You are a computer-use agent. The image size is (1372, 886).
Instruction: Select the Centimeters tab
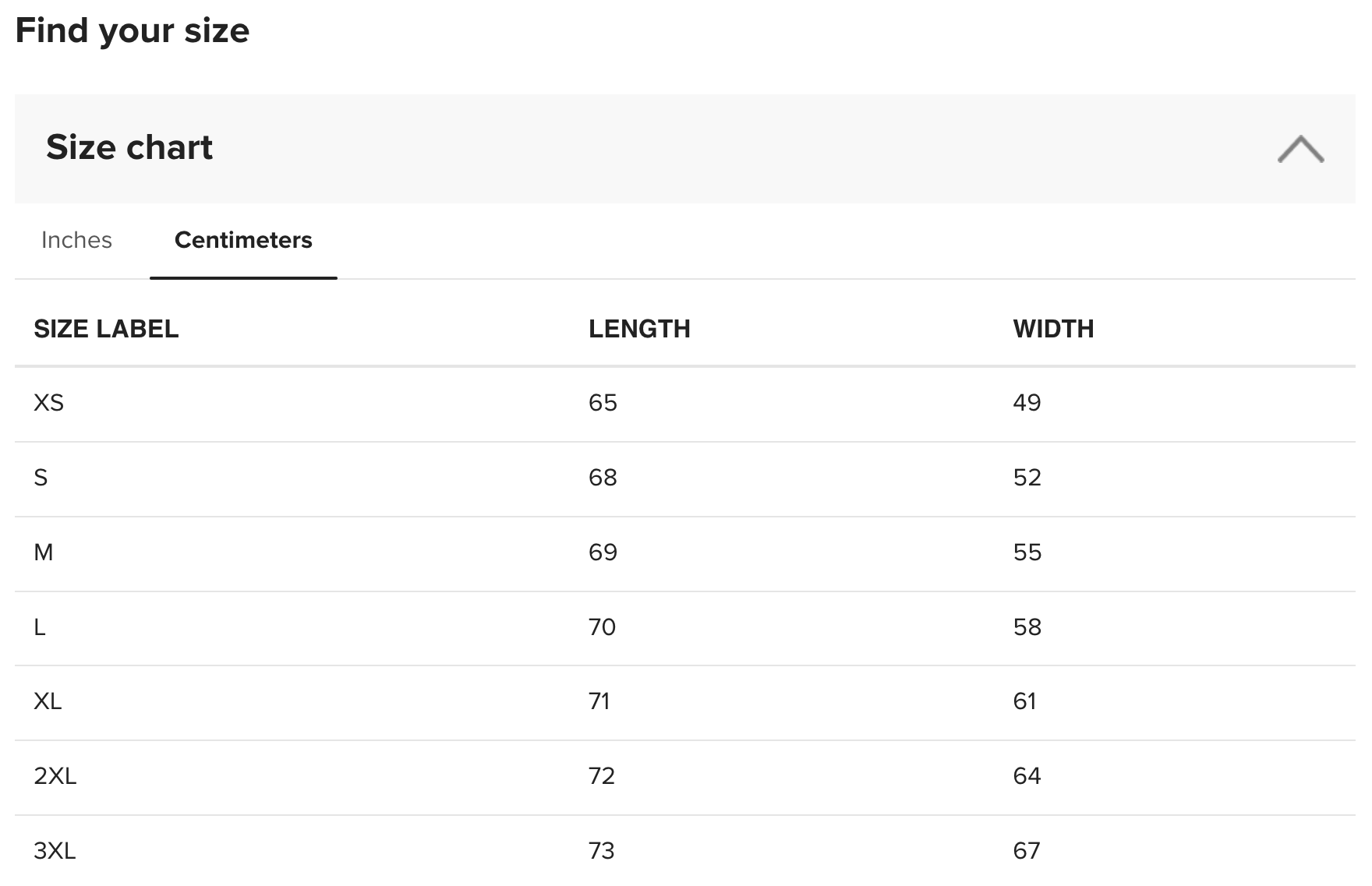243,240
